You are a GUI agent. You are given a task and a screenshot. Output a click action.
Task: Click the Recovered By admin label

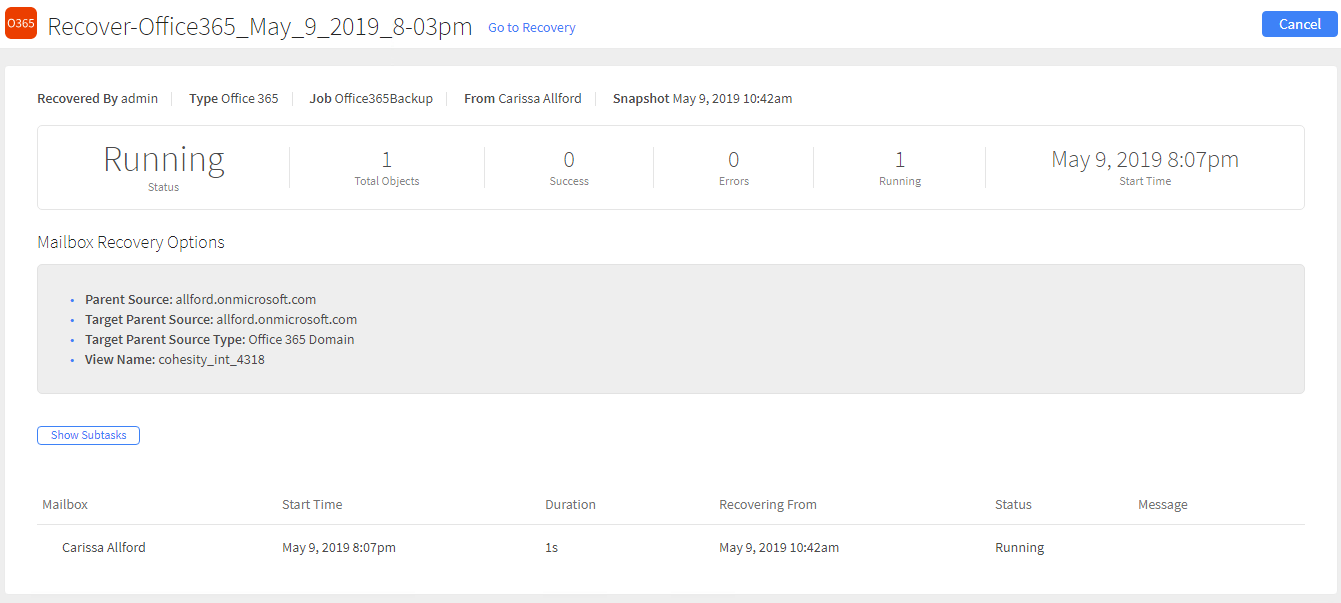coord(98,99)
